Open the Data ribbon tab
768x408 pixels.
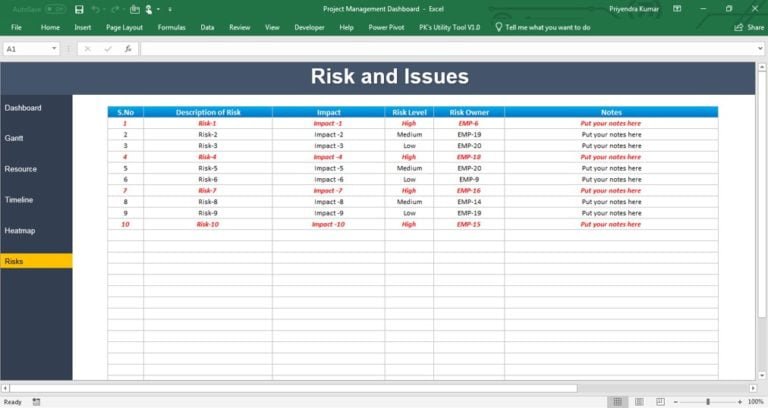(207, 27)
